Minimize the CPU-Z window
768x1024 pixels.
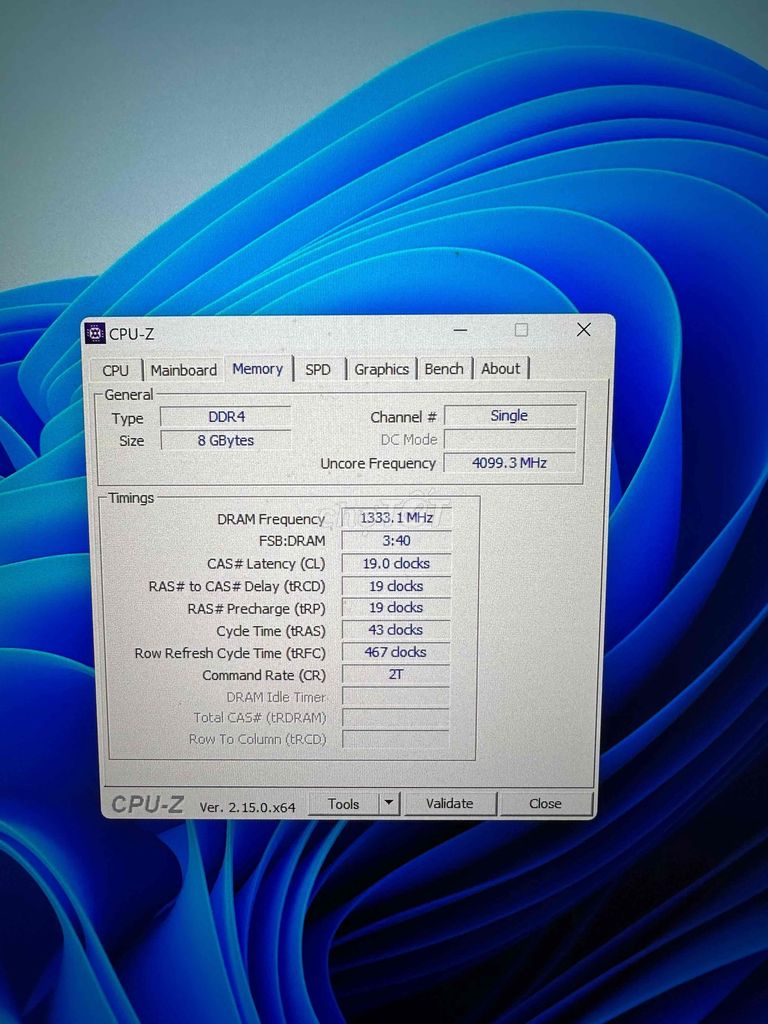(460, 330)
